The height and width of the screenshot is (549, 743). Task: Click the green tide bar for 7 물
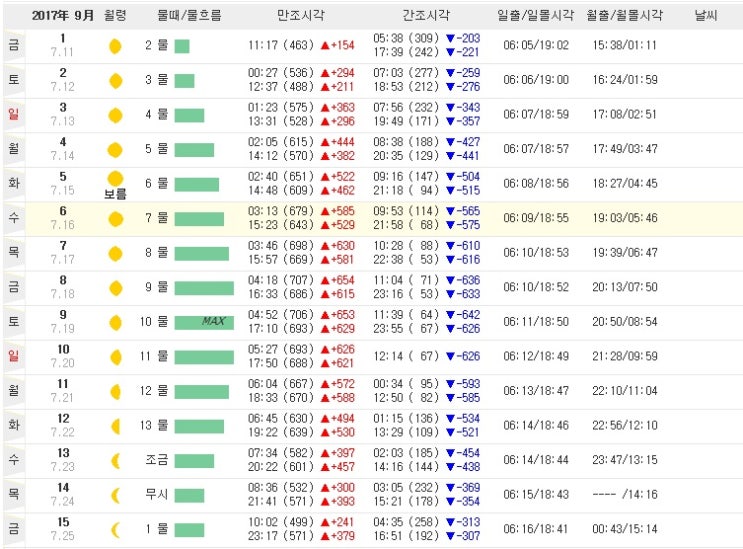pyautogui.click(x=199, y=219)
